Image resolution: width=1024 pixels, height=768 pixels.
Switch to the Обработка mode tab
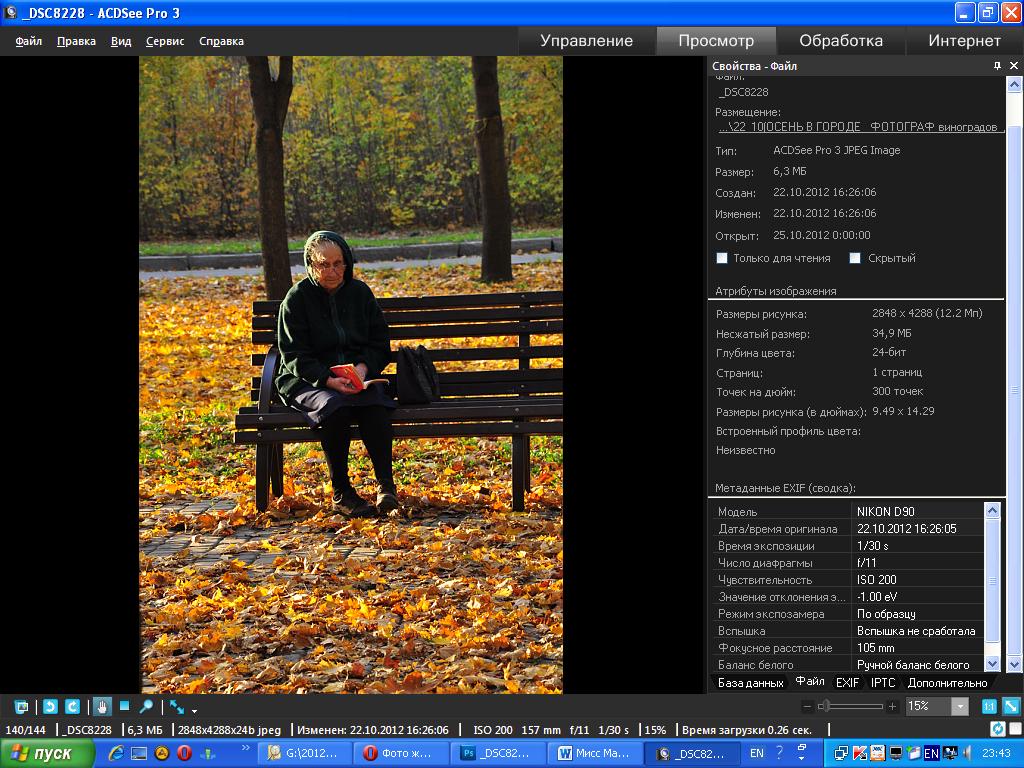pos(840,41)
